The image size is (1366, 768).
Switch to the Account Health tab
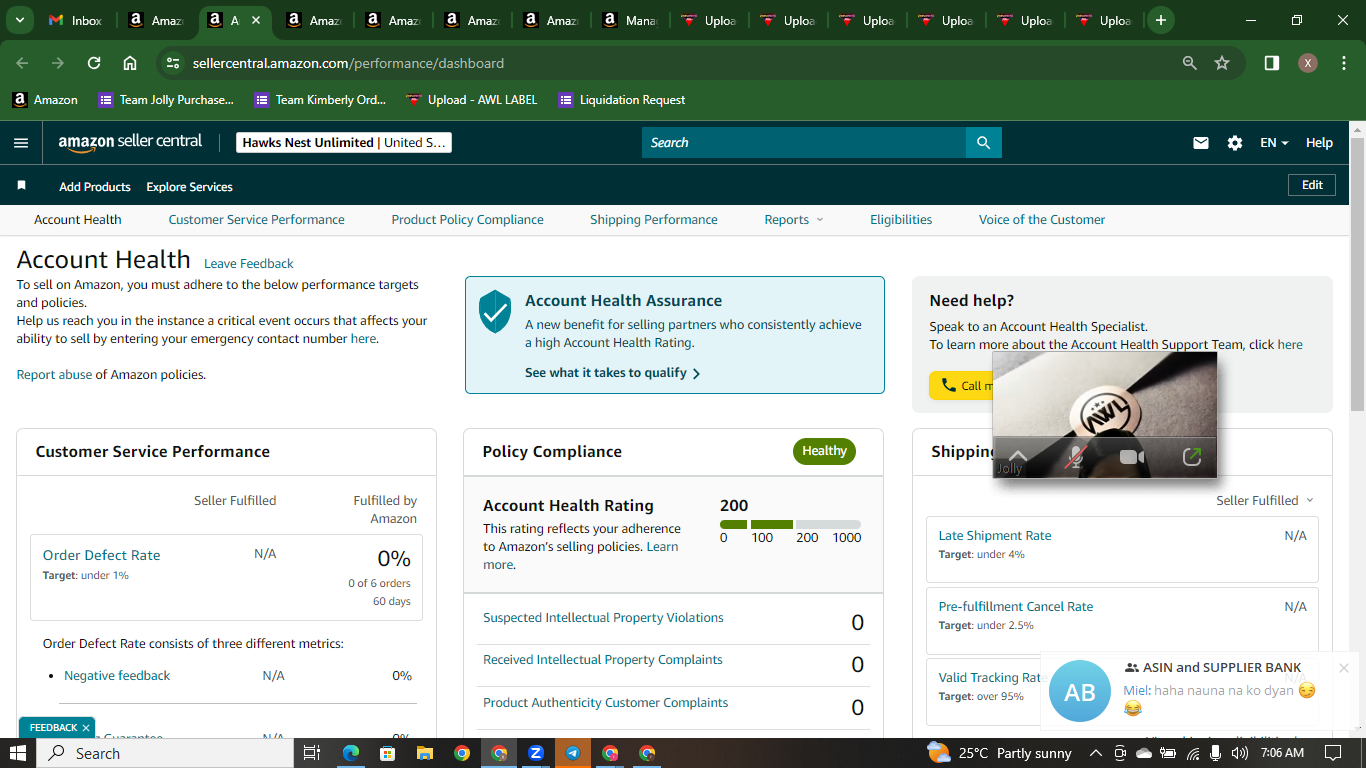click(78, 220)
